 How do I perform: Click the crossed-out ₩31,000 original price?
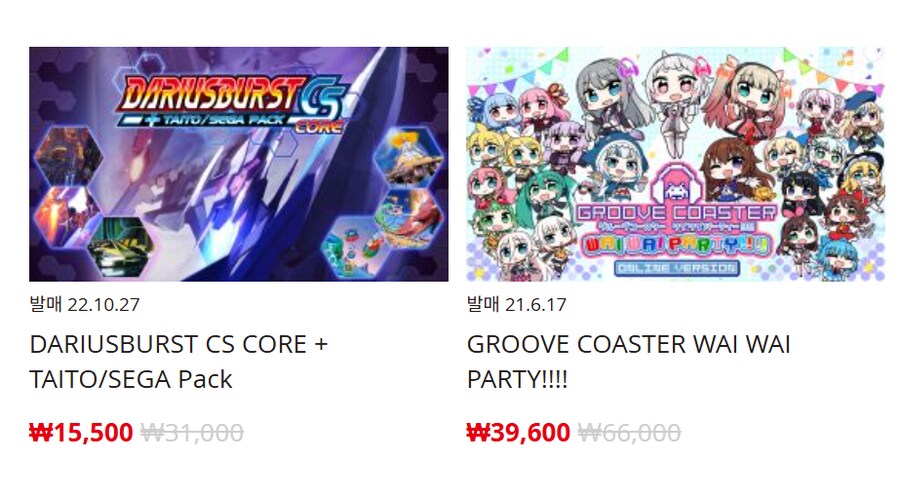[192, 432]
